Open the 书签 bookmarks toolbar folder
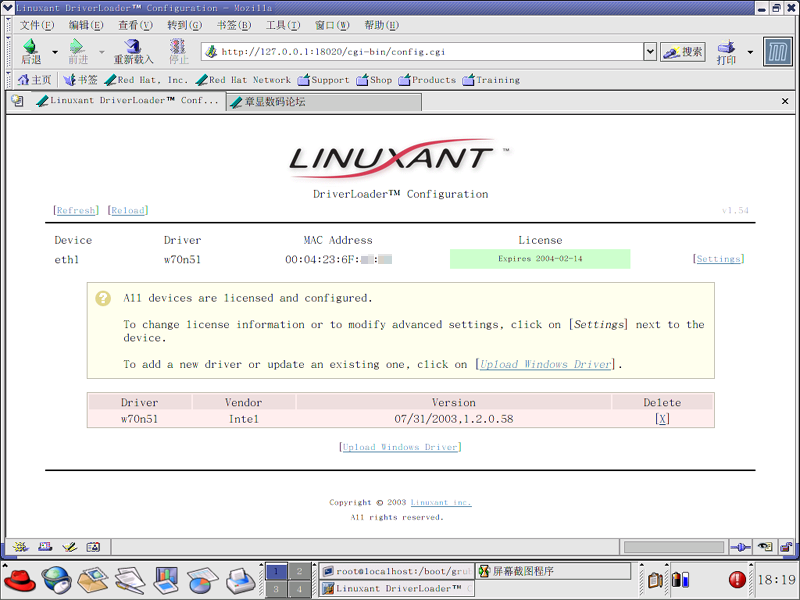The height and width of the screenshot is (600, 800). coord(81,80)
